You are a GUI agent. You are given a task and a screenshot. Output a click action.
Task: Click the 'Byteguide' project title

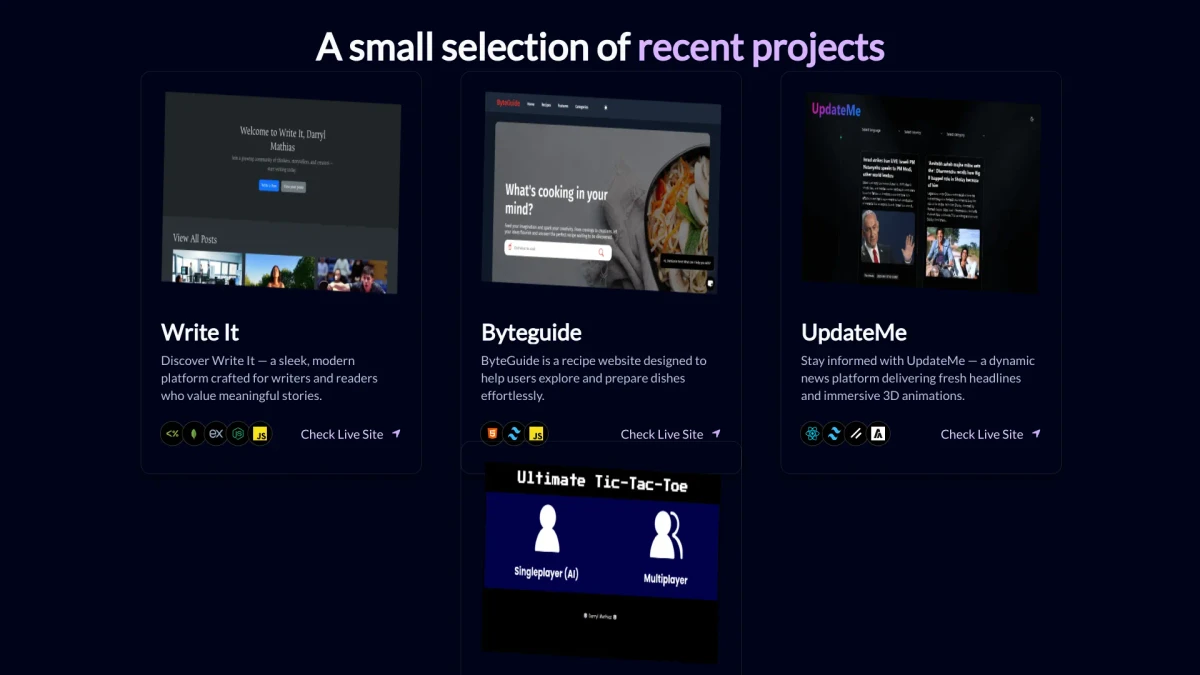point(531,332)
